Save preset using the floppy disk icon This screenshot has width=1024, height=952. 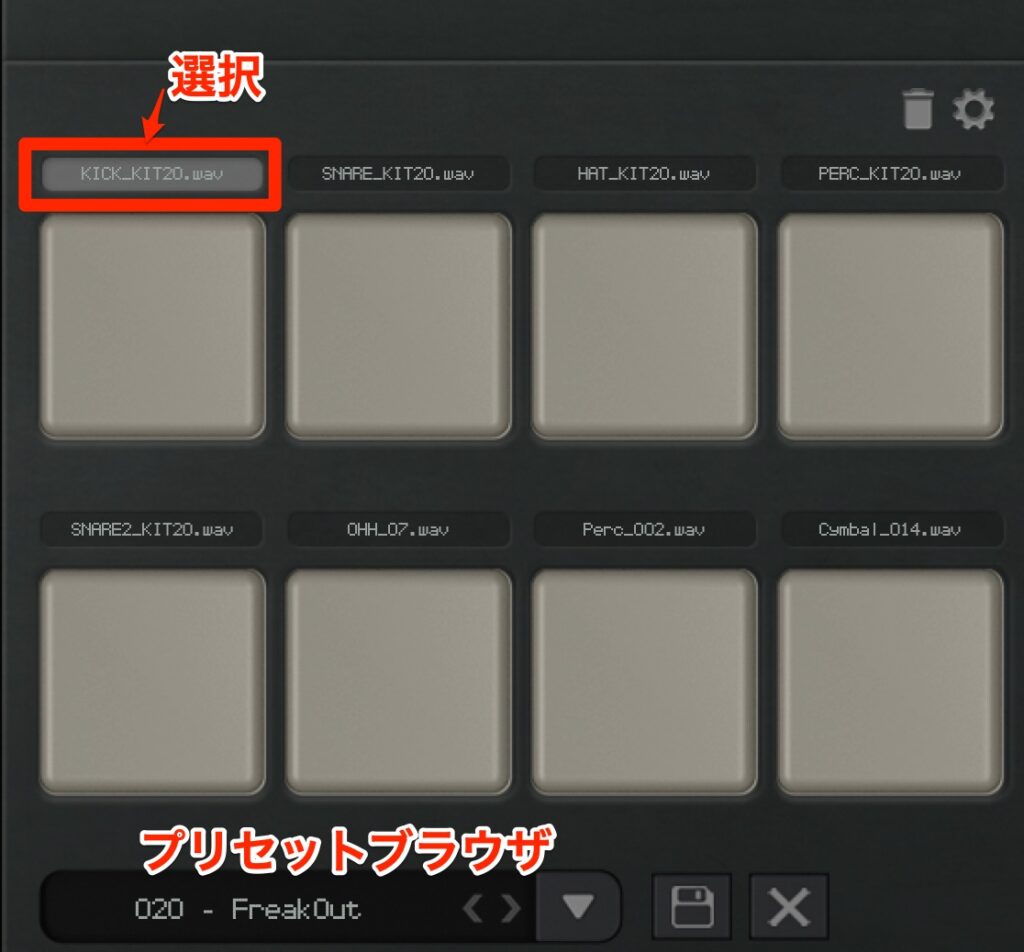(x=692, y=906)
